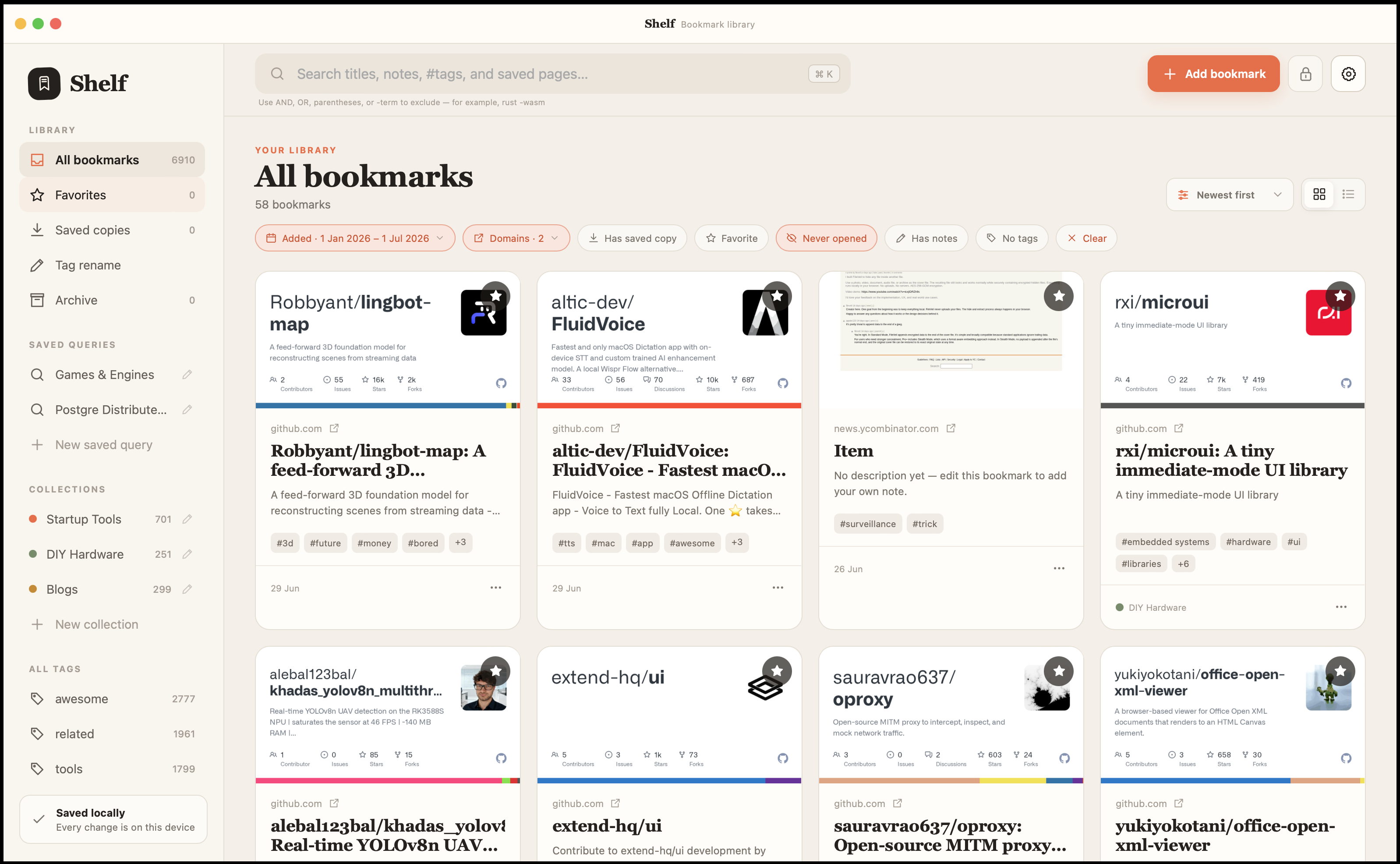The image size is (1400, 864).
Task: Open Favorites in the sidebar
Action: pyautogui.click(x=112, y=195)
